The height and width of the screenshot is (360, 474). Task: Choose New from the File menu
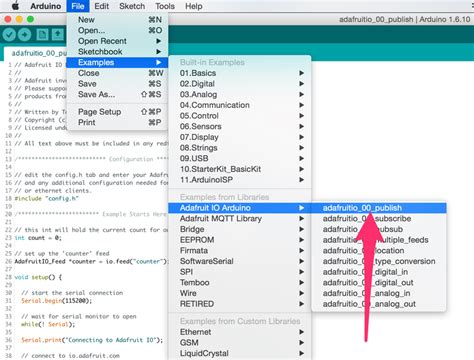tap(117, 20)
